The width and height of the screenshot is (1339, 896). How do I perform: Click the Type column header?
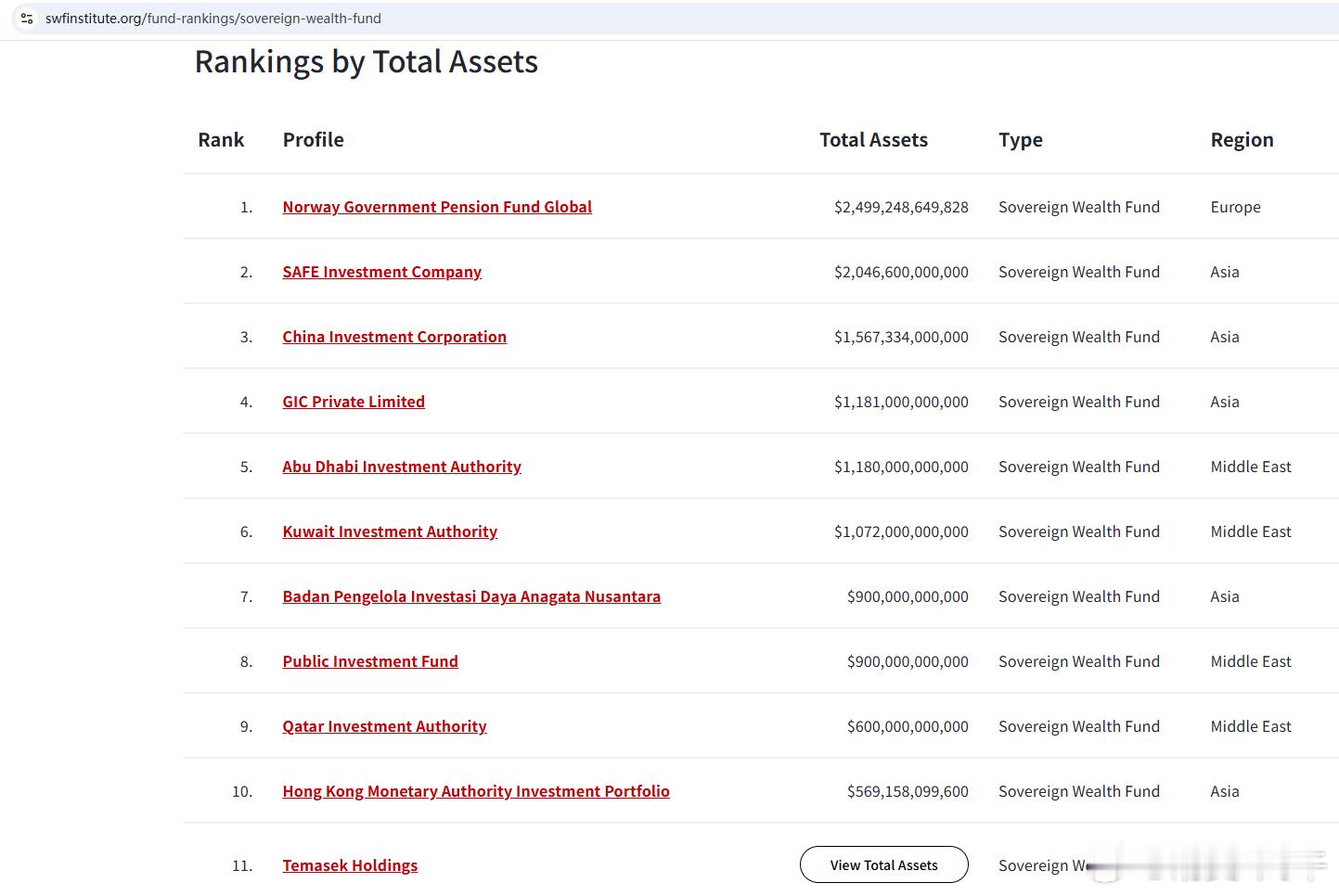click(1021, 140)
